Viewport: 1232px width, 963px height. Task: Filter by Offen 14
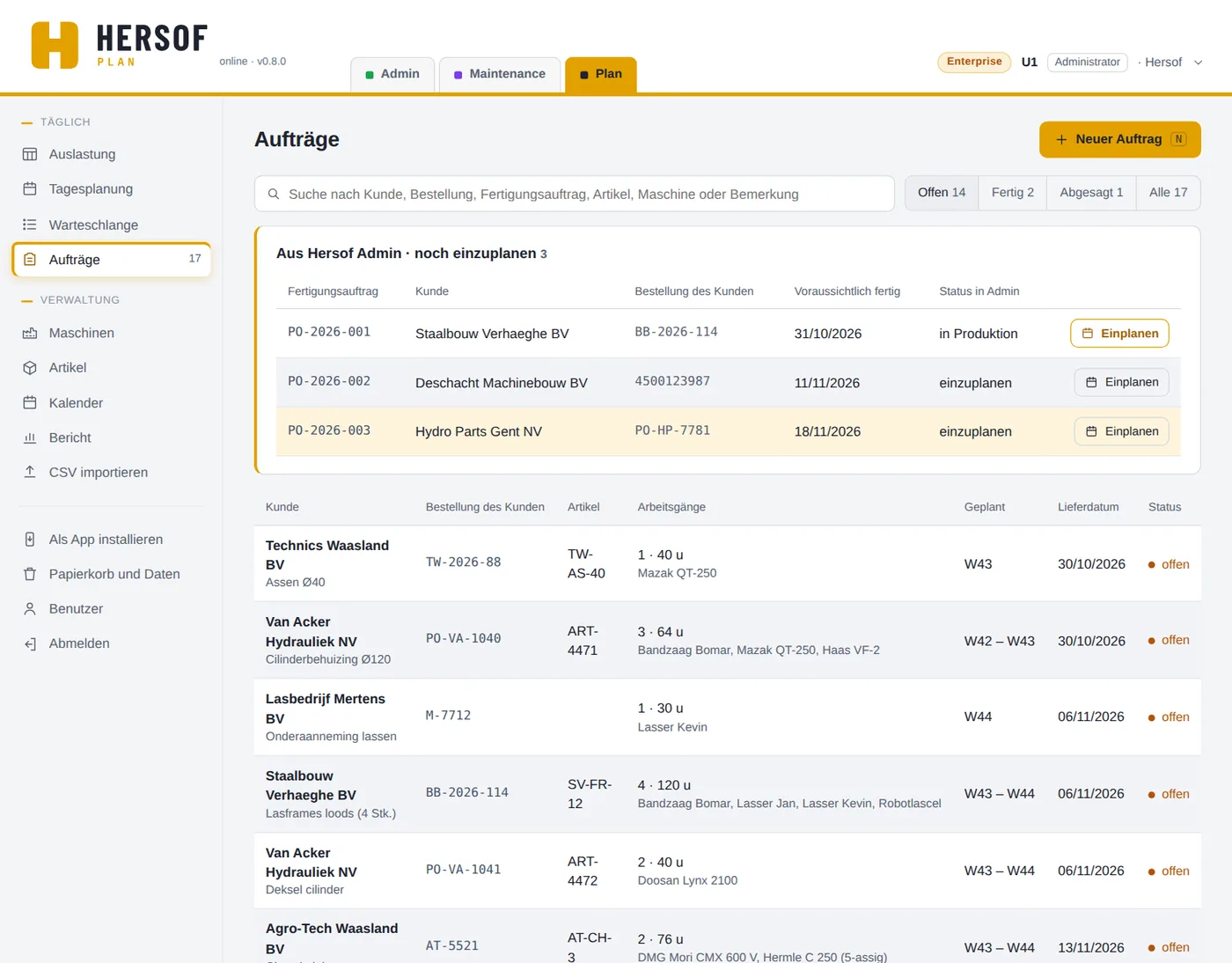pos(942,193)
